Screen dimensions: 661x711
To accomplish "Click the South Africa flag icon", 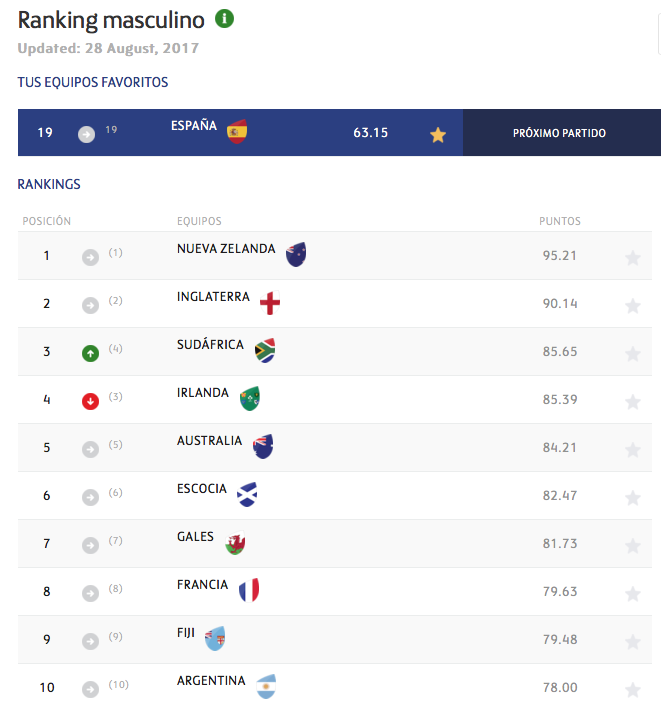I will [264, 350].
